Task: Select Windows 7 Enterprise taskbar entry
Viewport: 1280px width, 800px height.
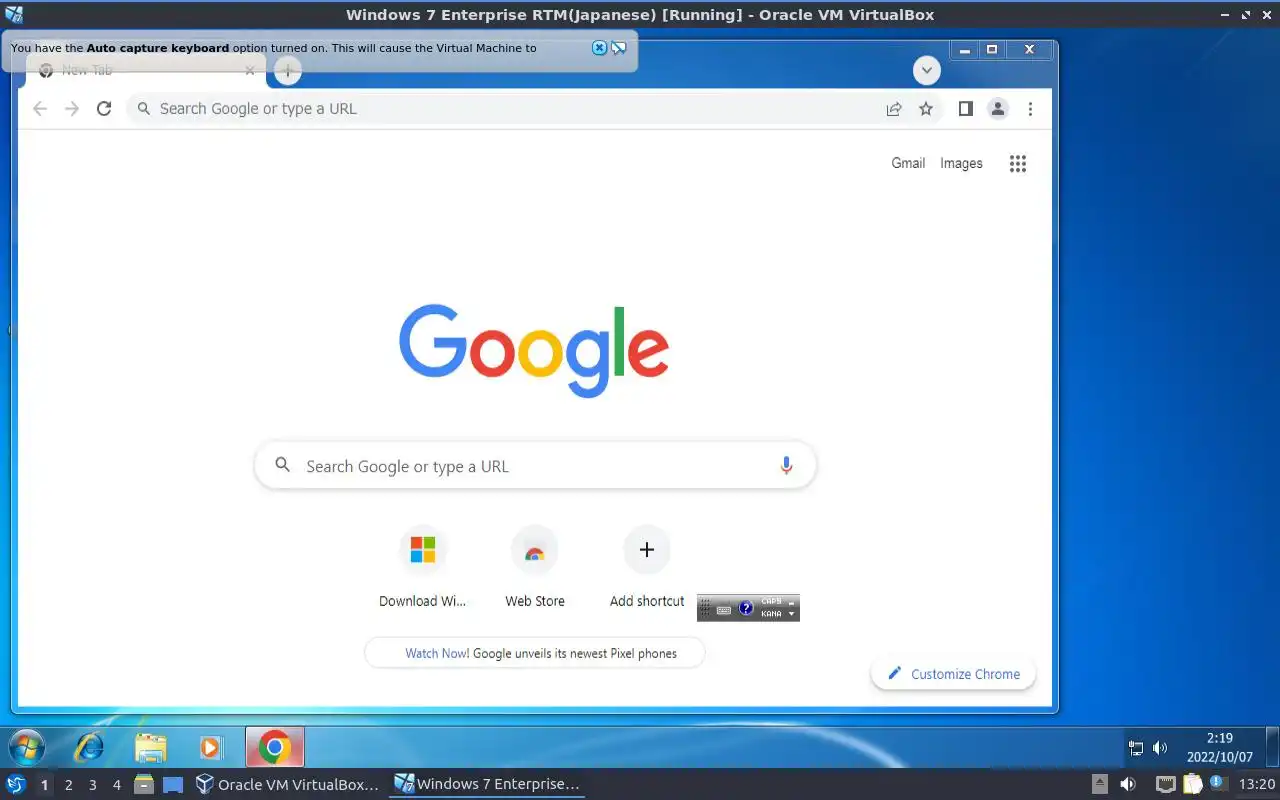Action: tap(486, 784)
